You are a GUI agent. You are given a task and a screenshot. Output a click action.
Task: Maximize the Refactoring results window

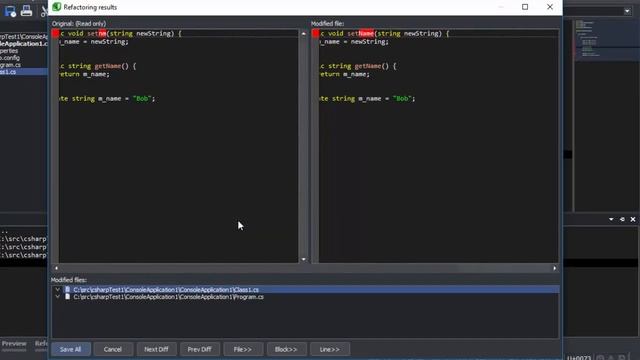[525, 7]
